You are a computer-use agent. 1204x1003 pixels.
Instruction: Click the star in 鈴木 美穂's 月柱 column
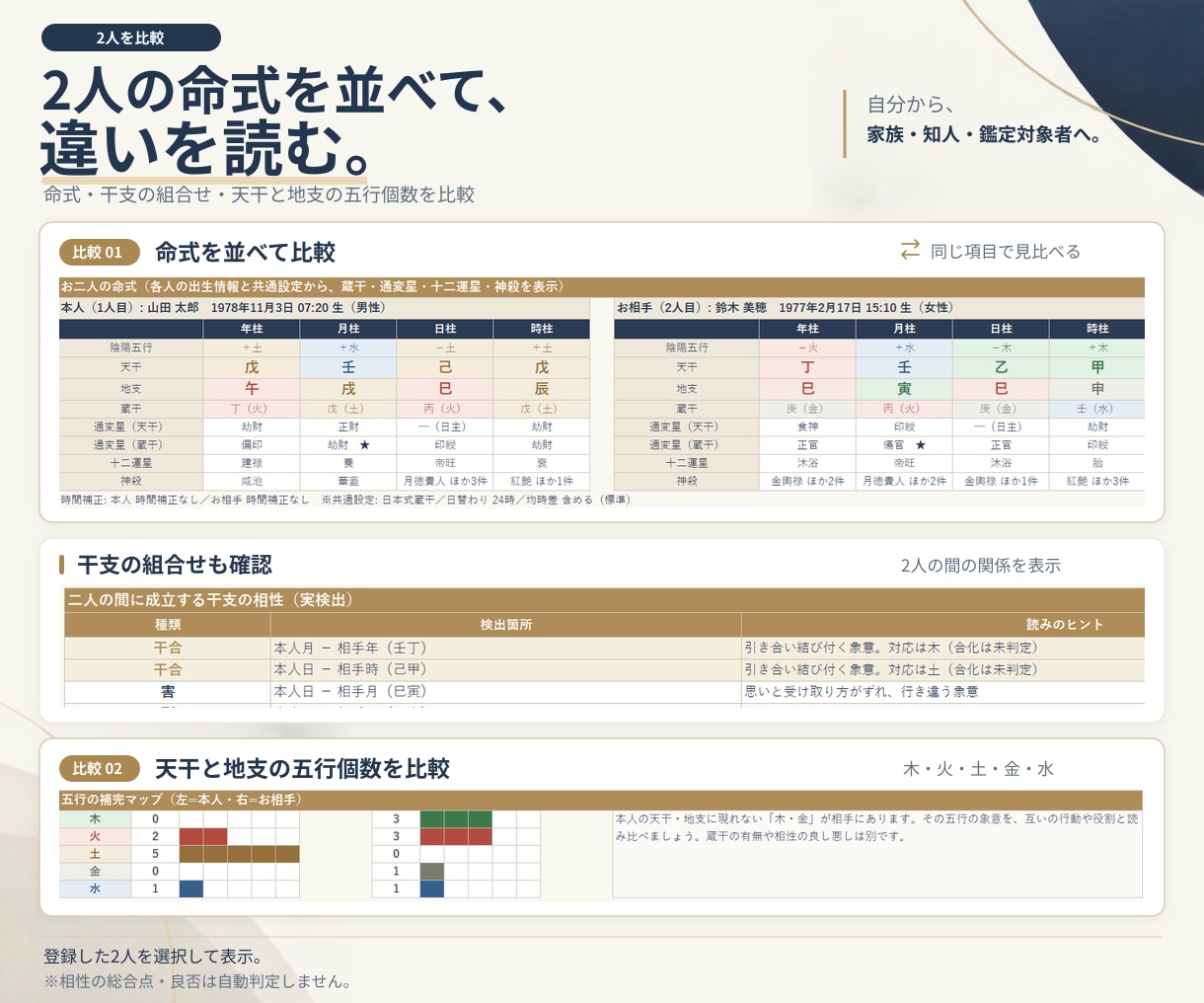pos(920,445)
